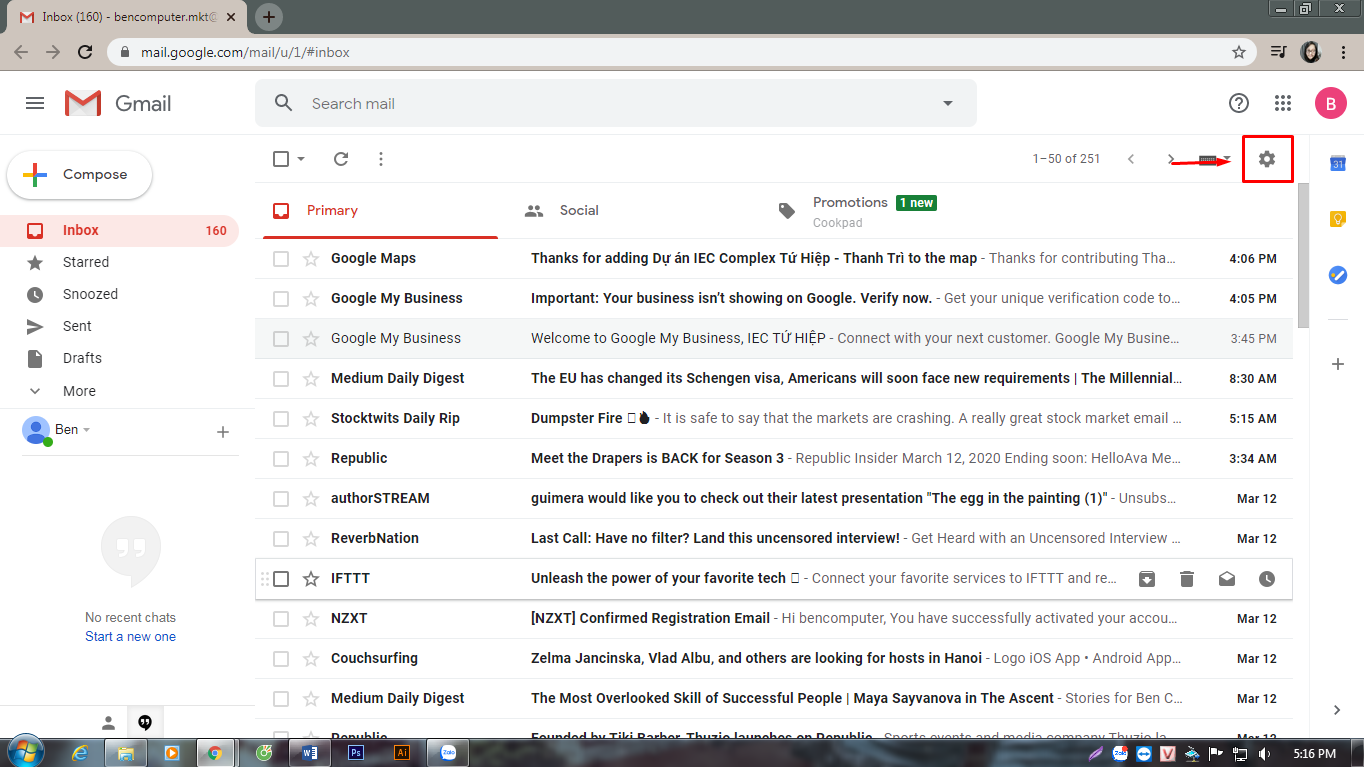
Task: Select the authorSTREAM email checkbox
Action: click(281, 498)
